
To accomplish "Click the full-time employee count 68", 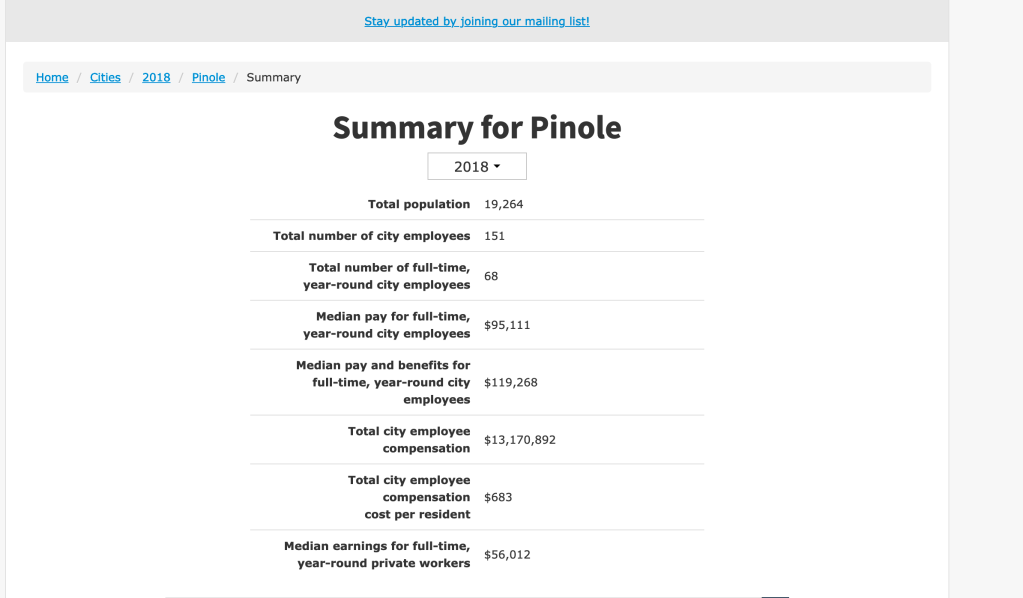I will [491, 276].
